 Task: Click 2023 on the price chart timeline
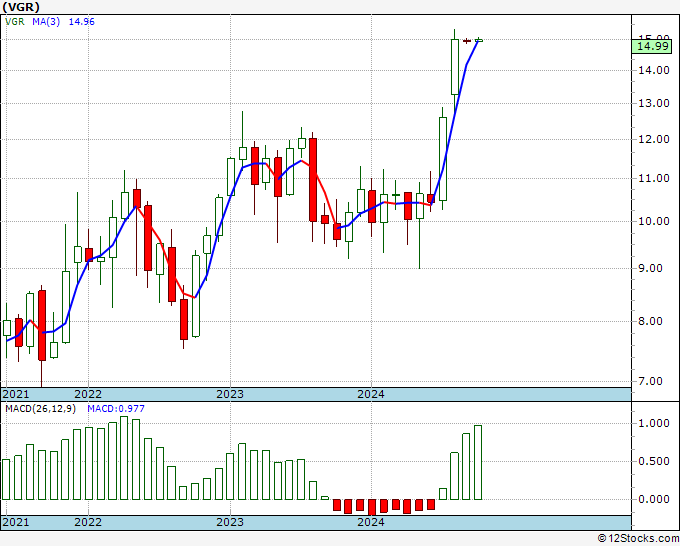230,394
